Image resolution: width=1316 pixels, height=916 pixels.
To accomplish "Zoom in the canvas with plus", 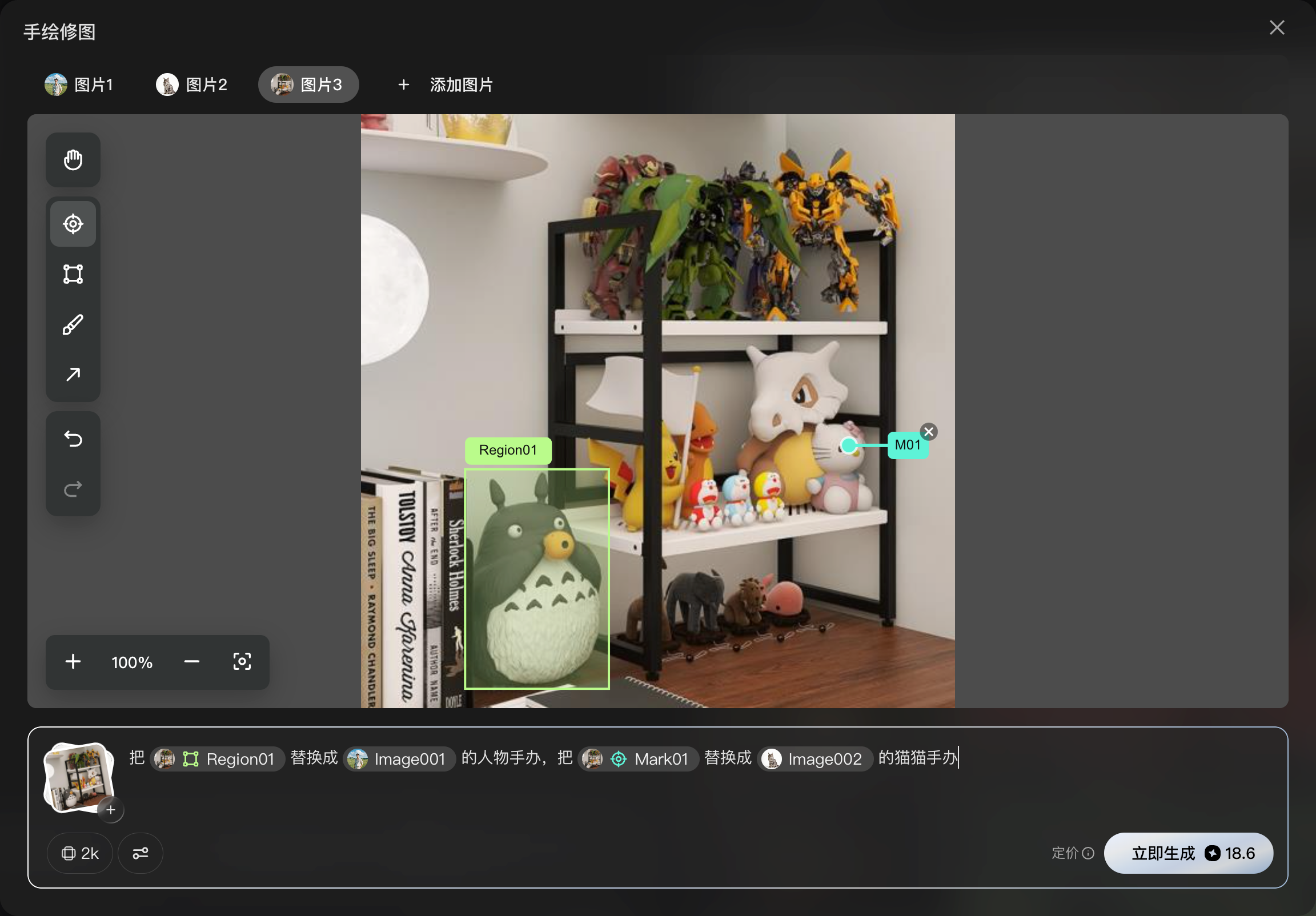I will [x=73, y=662].
